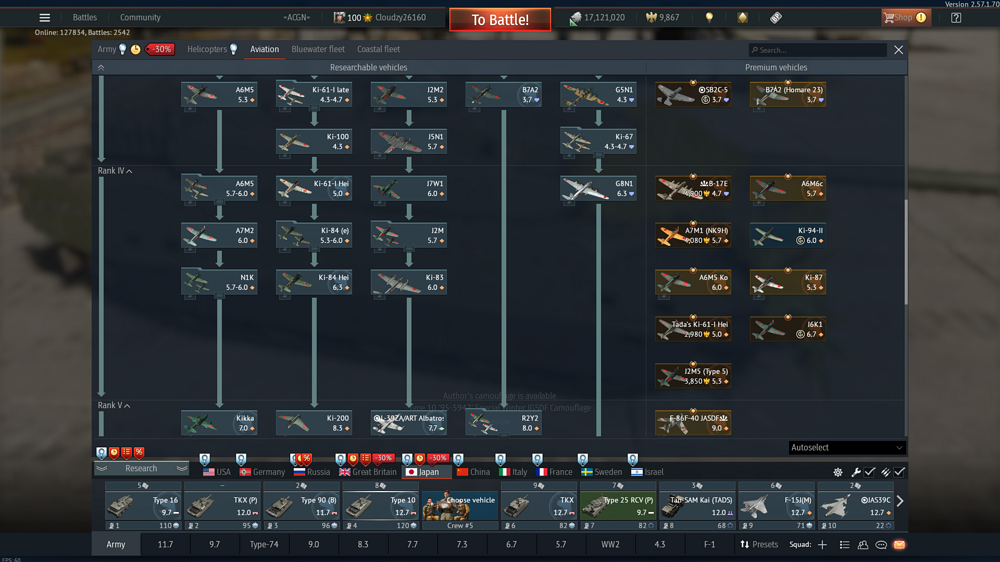Viewport: 1000px width, 562px height.
Task: Open the help question mark icon
Action: click(x=956, y=18)
